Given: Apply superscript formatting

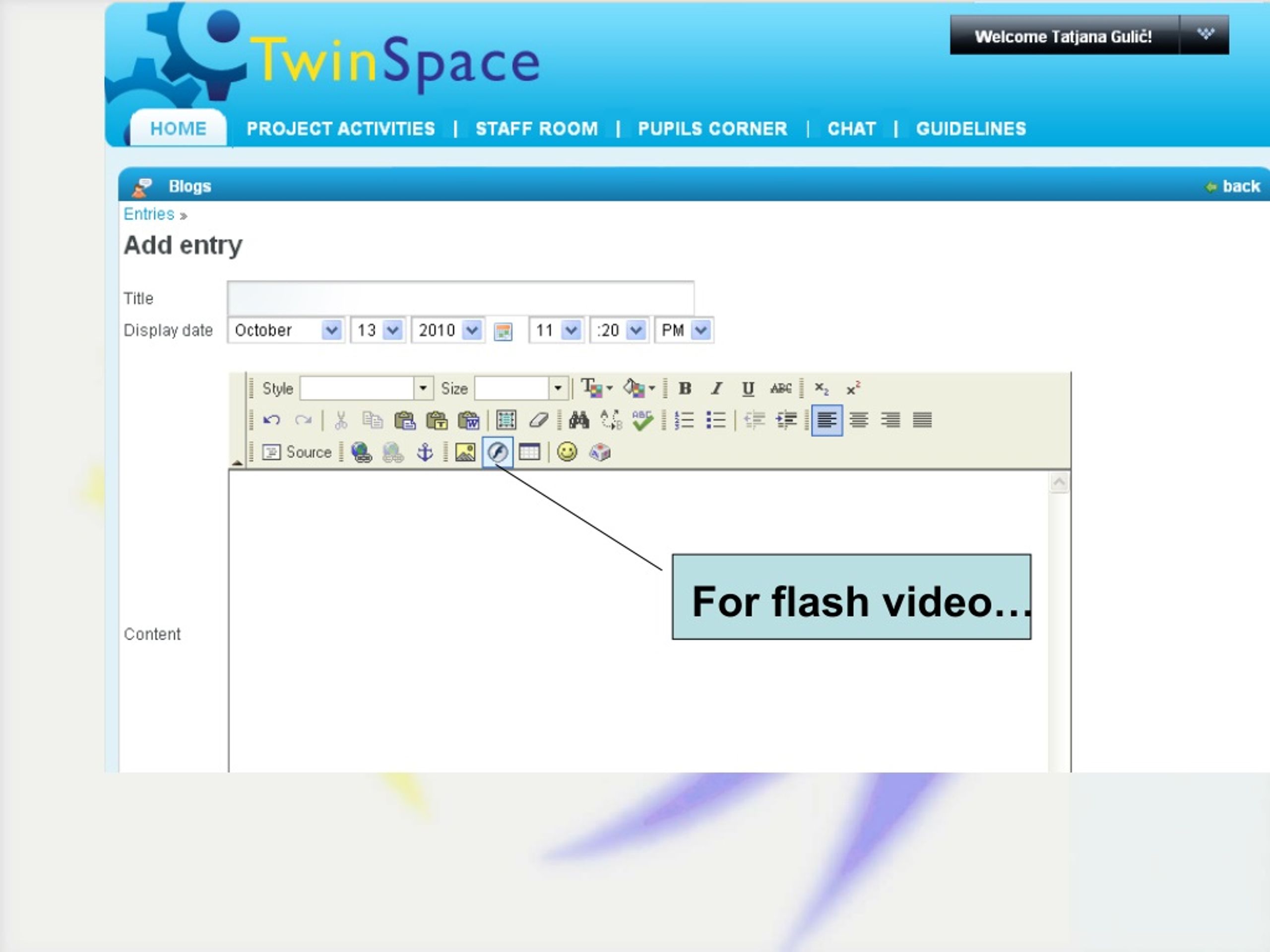Looking at the screenshot, I should (853, 389).
